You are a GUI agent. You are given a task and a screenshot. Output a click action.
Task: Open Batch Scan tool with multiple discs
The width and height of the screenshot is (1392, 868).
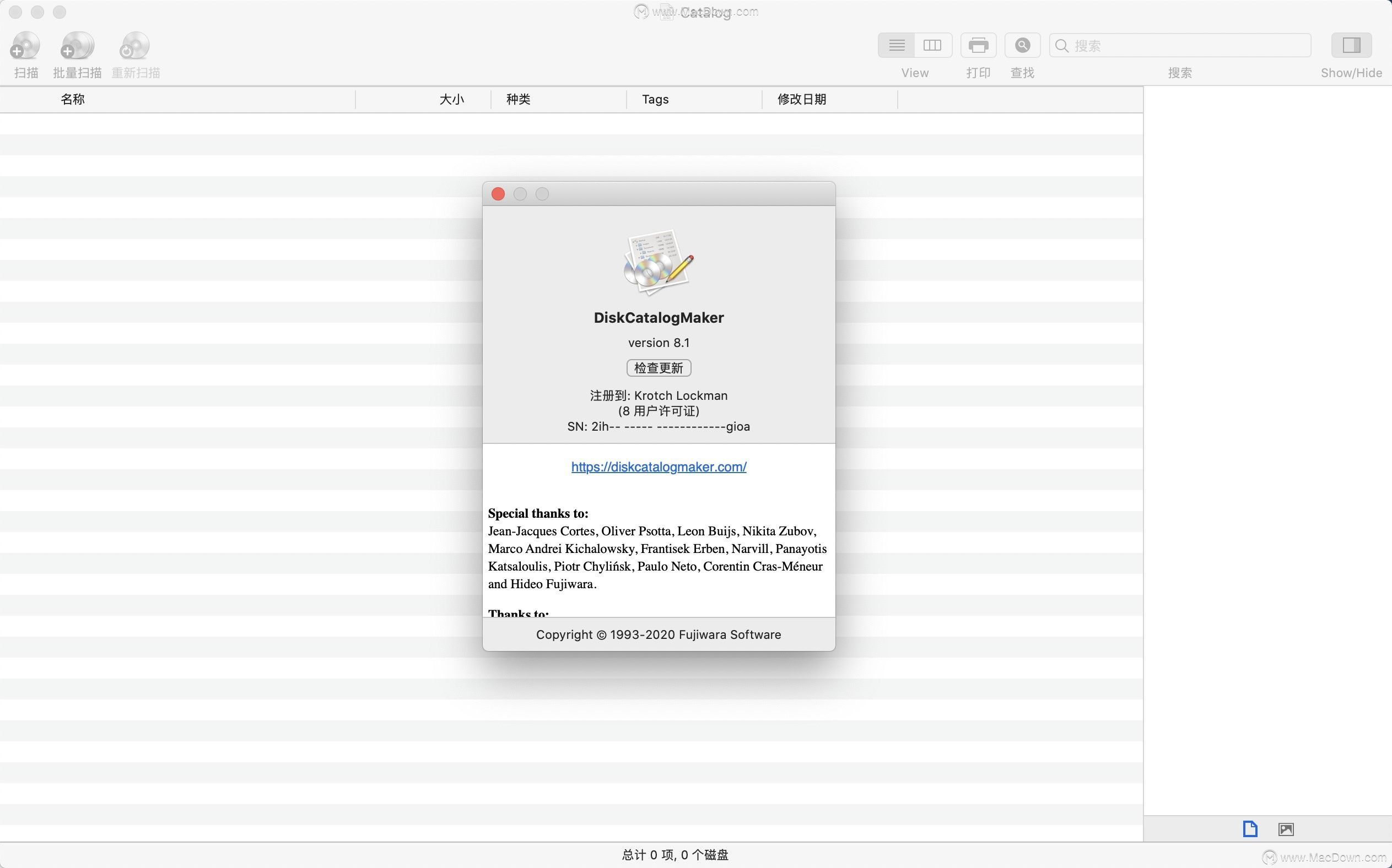pyautogui.click(x=77, y=45)
